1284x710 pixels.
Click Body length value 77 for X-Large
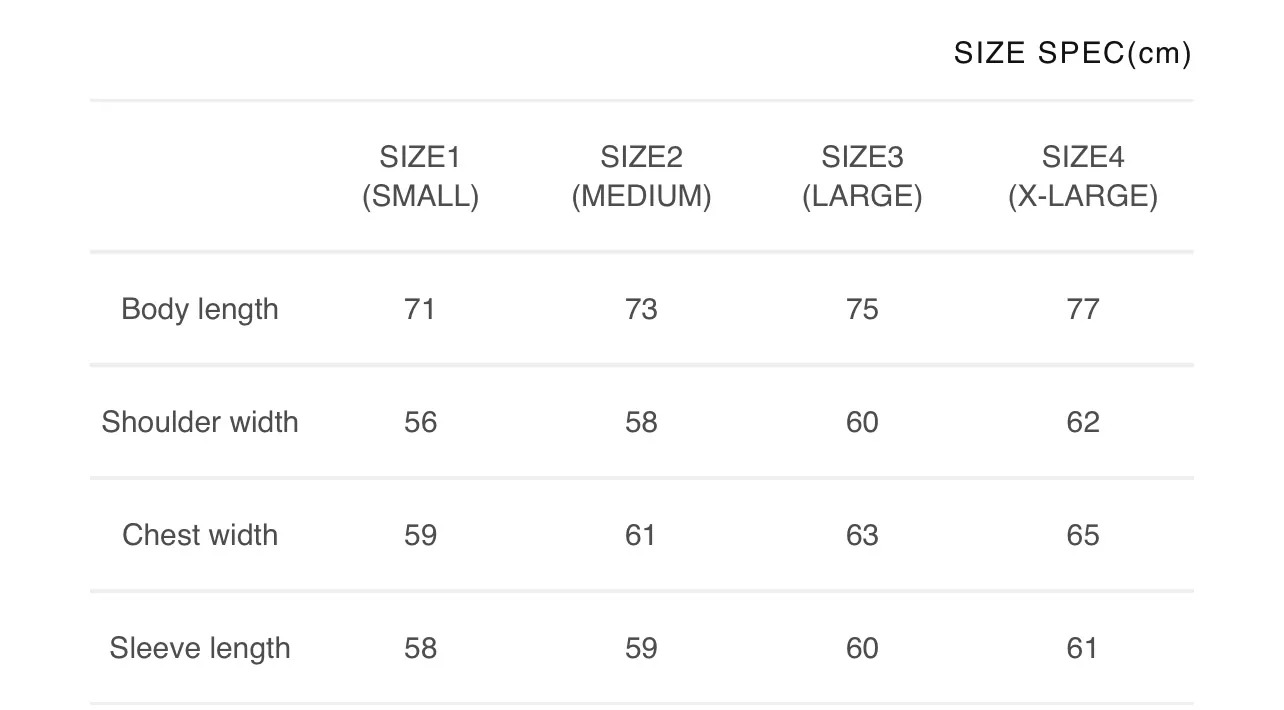pyautogui.click(x=1083, y=309)
